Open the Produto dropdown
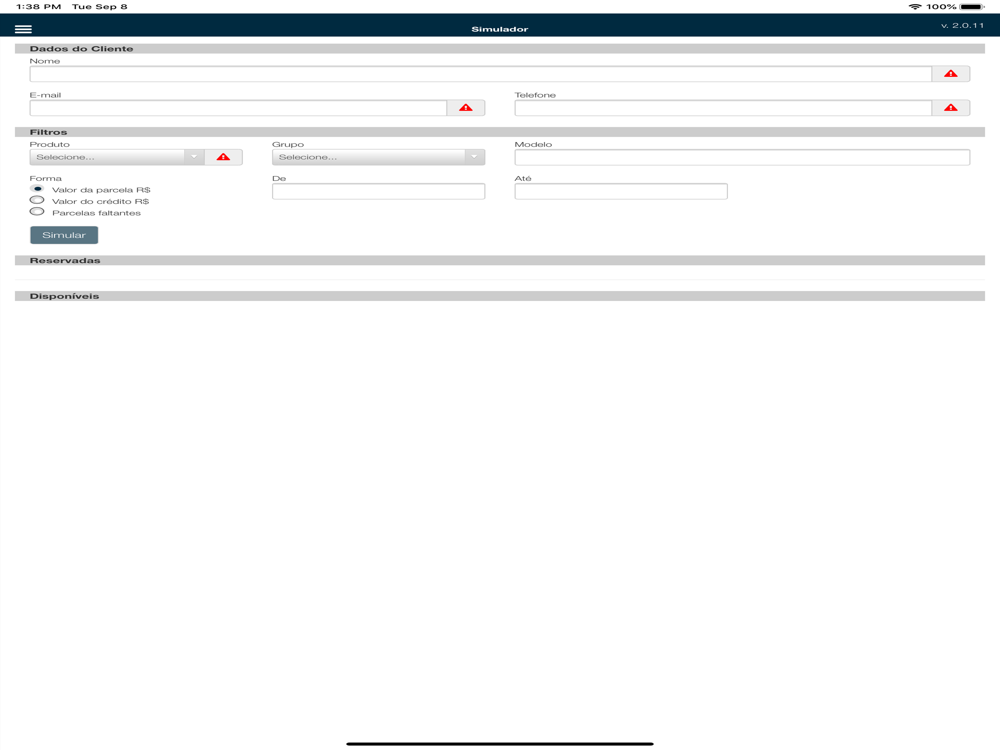 click(x=117, y=157)
